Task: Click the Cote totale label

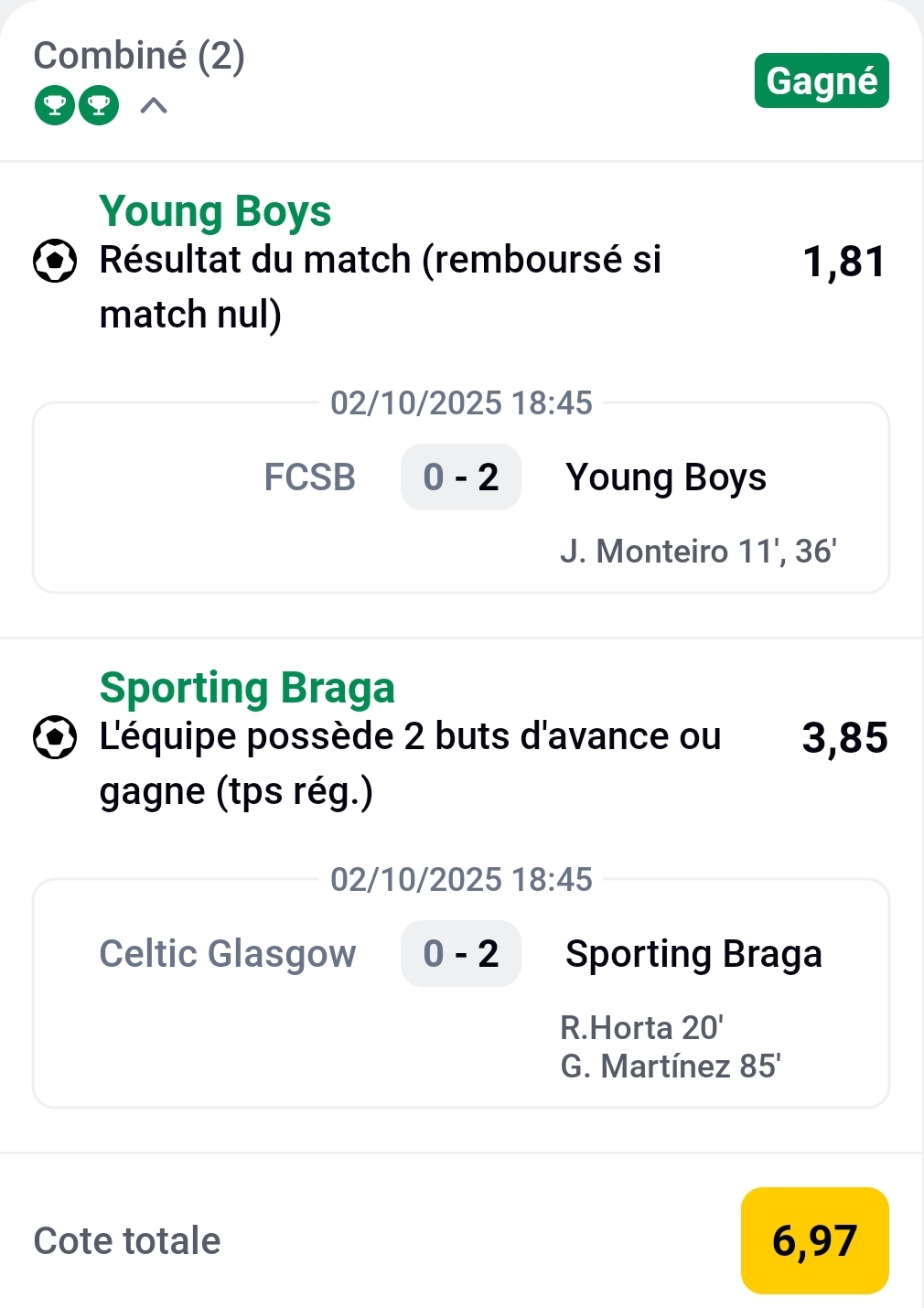Action: click(x=127, y=1241)
